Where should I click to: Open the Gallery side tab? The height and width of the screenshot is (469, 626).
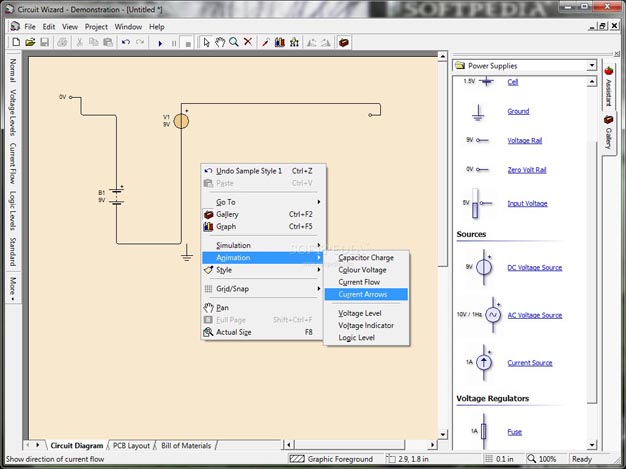[608, 133]
